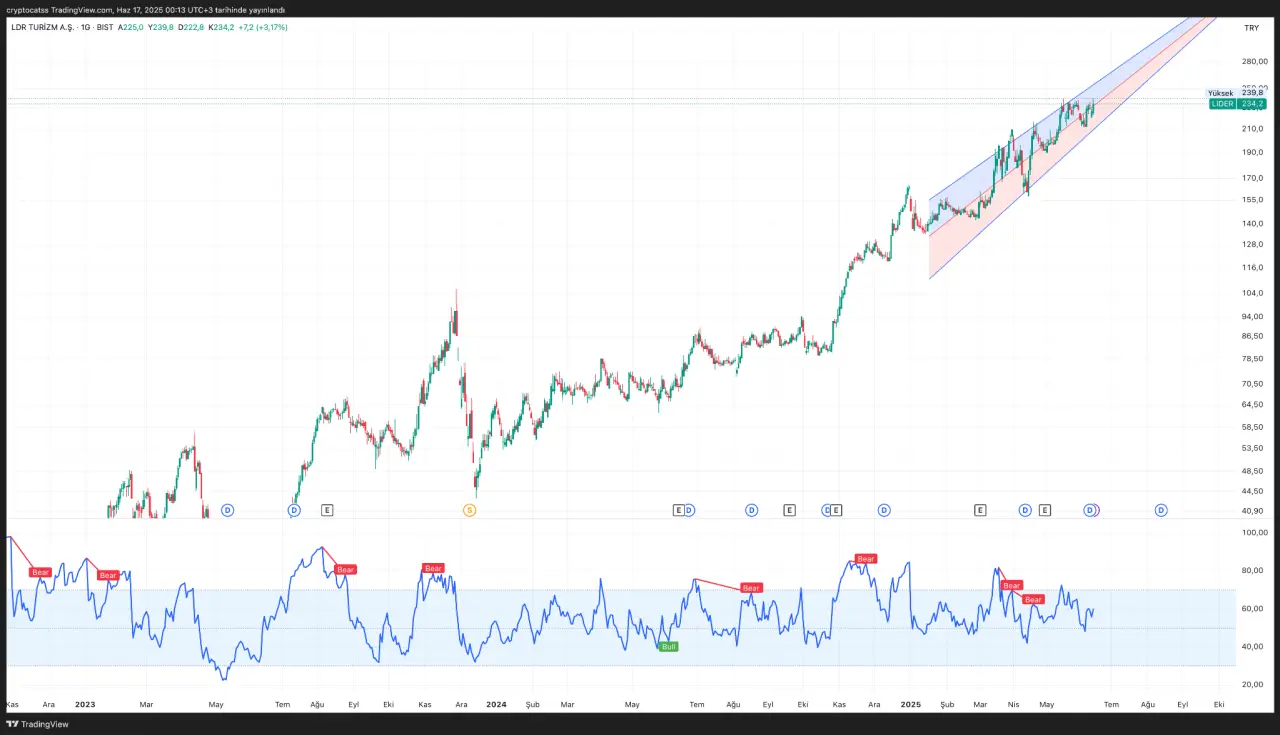
Task: Click the 100,00 level on RSI scale
Action: coord(1253,533)
